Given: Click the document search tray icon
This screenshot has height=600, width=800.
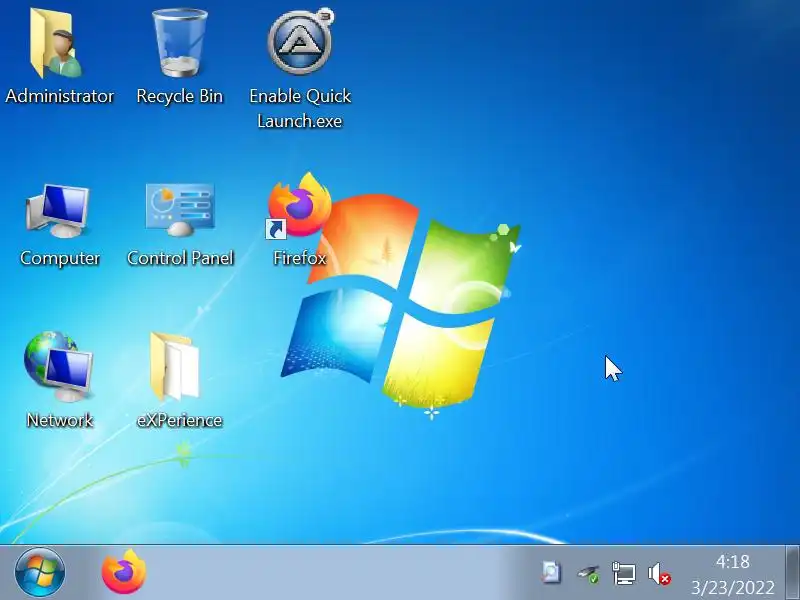Looking at the screenshot, I should 551,572.
